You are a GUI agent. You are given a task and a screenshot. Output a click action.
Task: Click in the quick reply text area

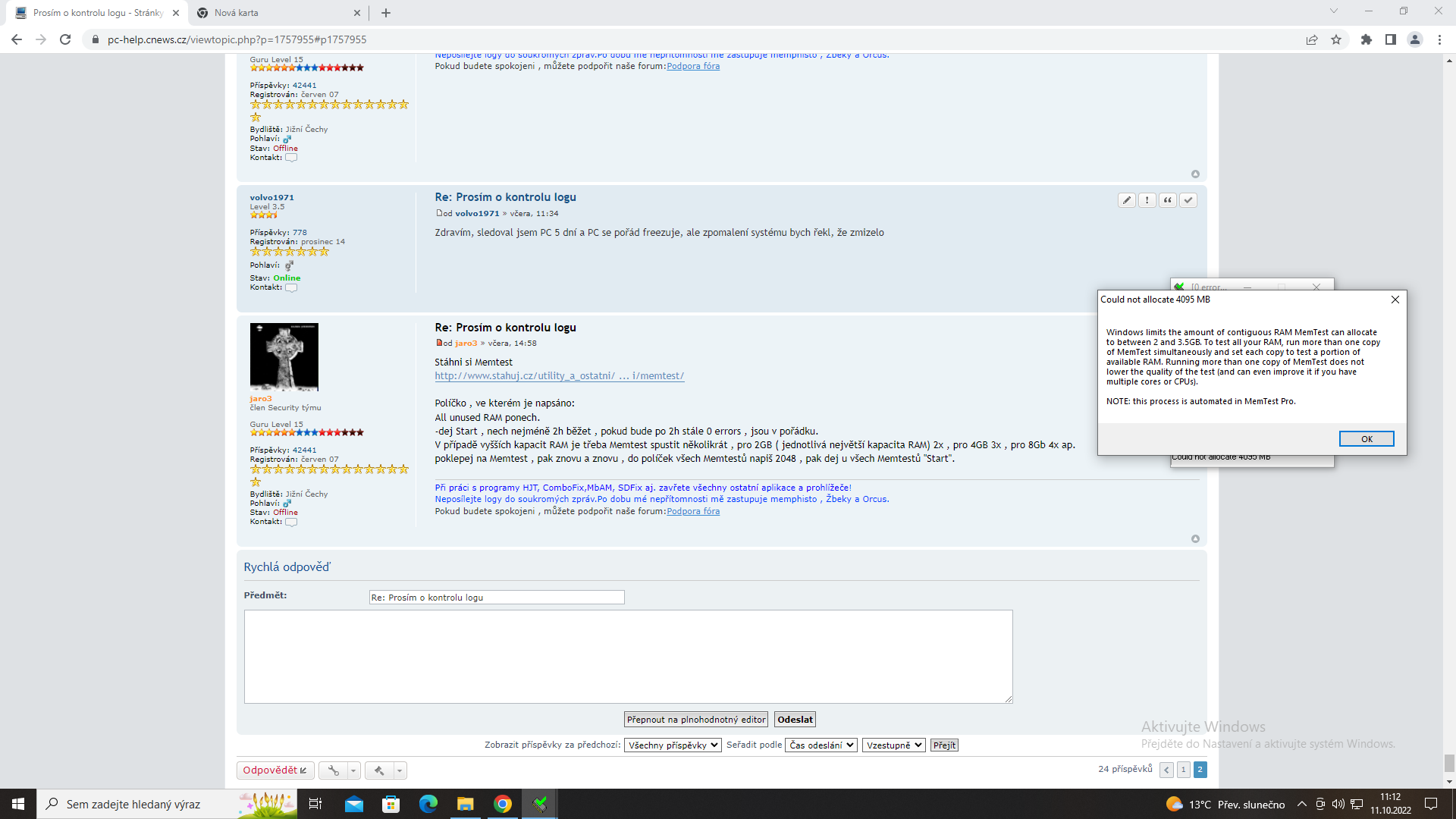coord(628,656)
